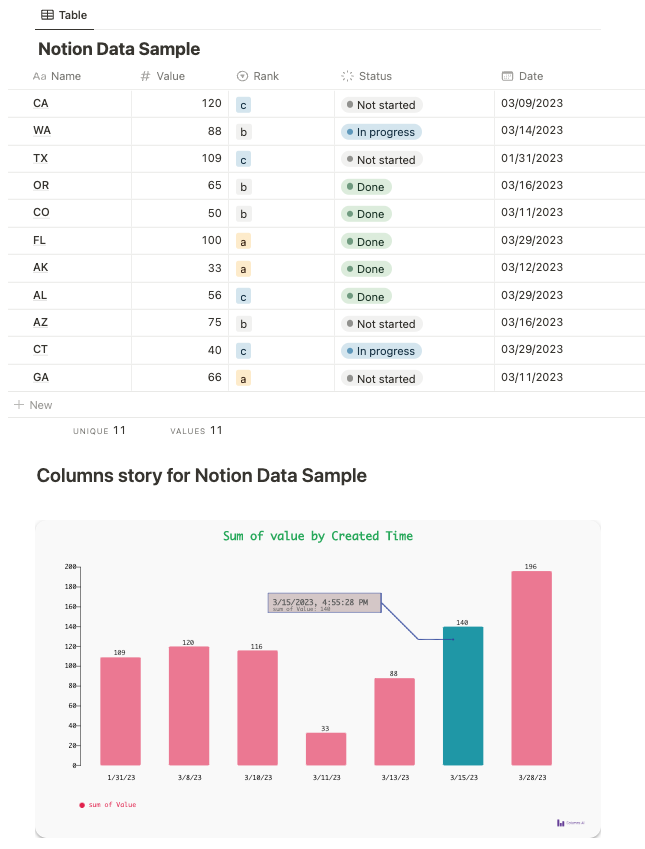
Task: Open the Name column header
Action: pos(57,76)
